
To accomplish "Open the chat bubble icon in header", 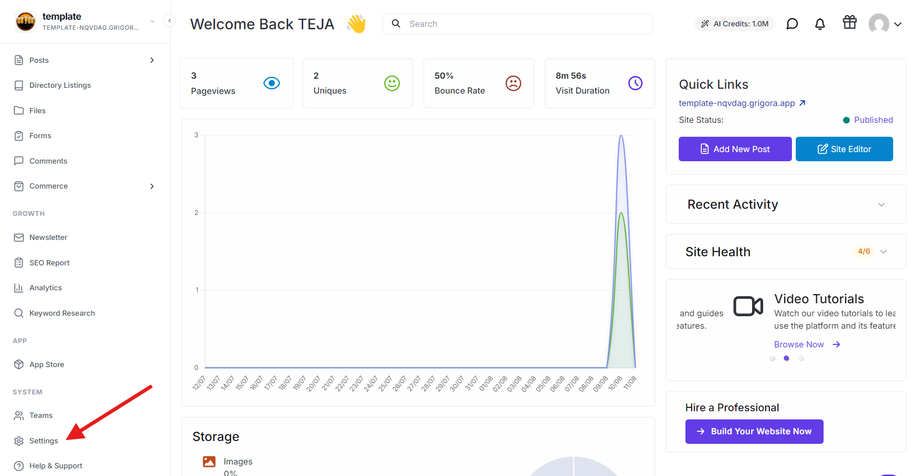I will pos(792,24).
